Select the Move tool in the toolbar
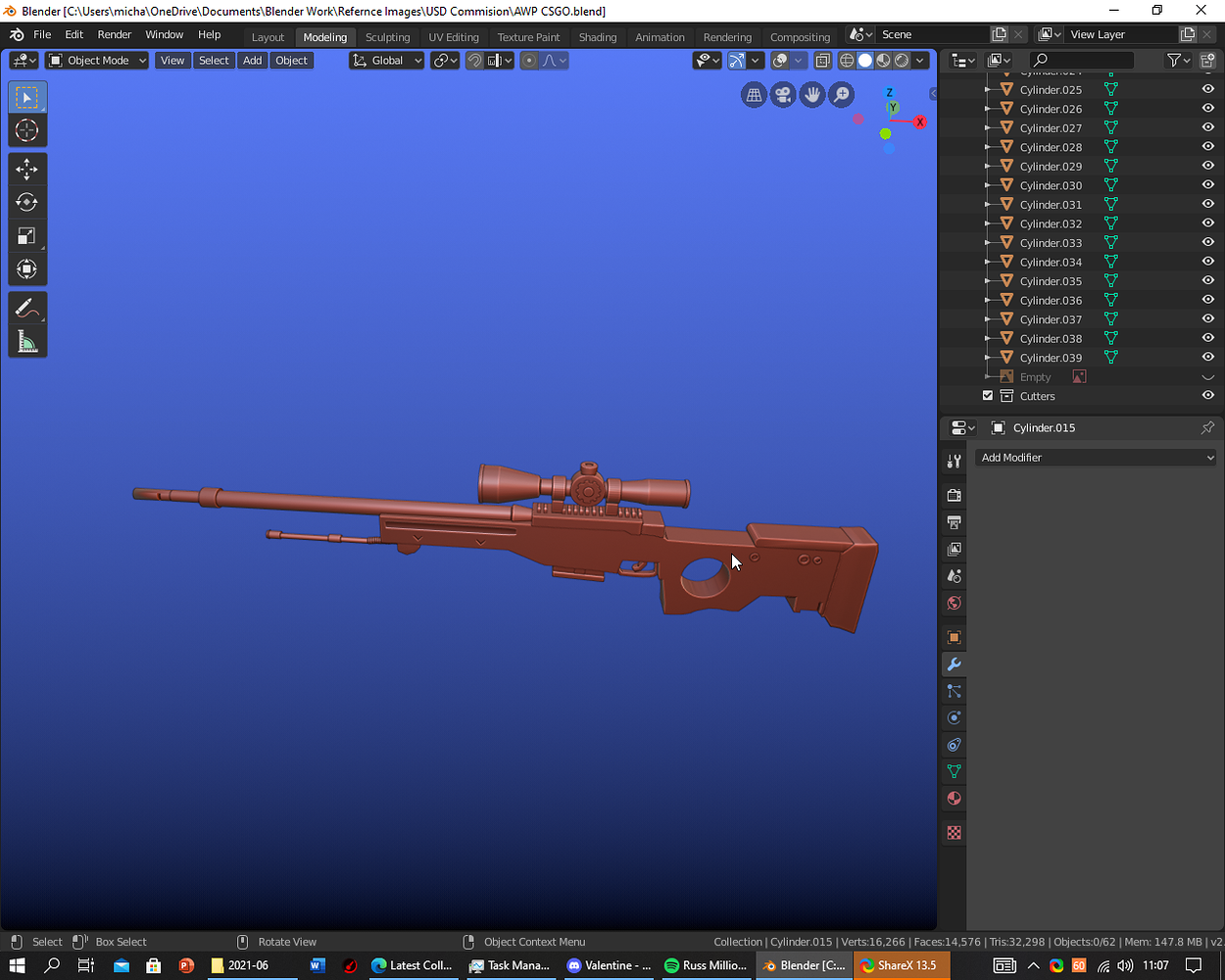Viewport: 1225px width, 980px height. (x=27, y=169)
